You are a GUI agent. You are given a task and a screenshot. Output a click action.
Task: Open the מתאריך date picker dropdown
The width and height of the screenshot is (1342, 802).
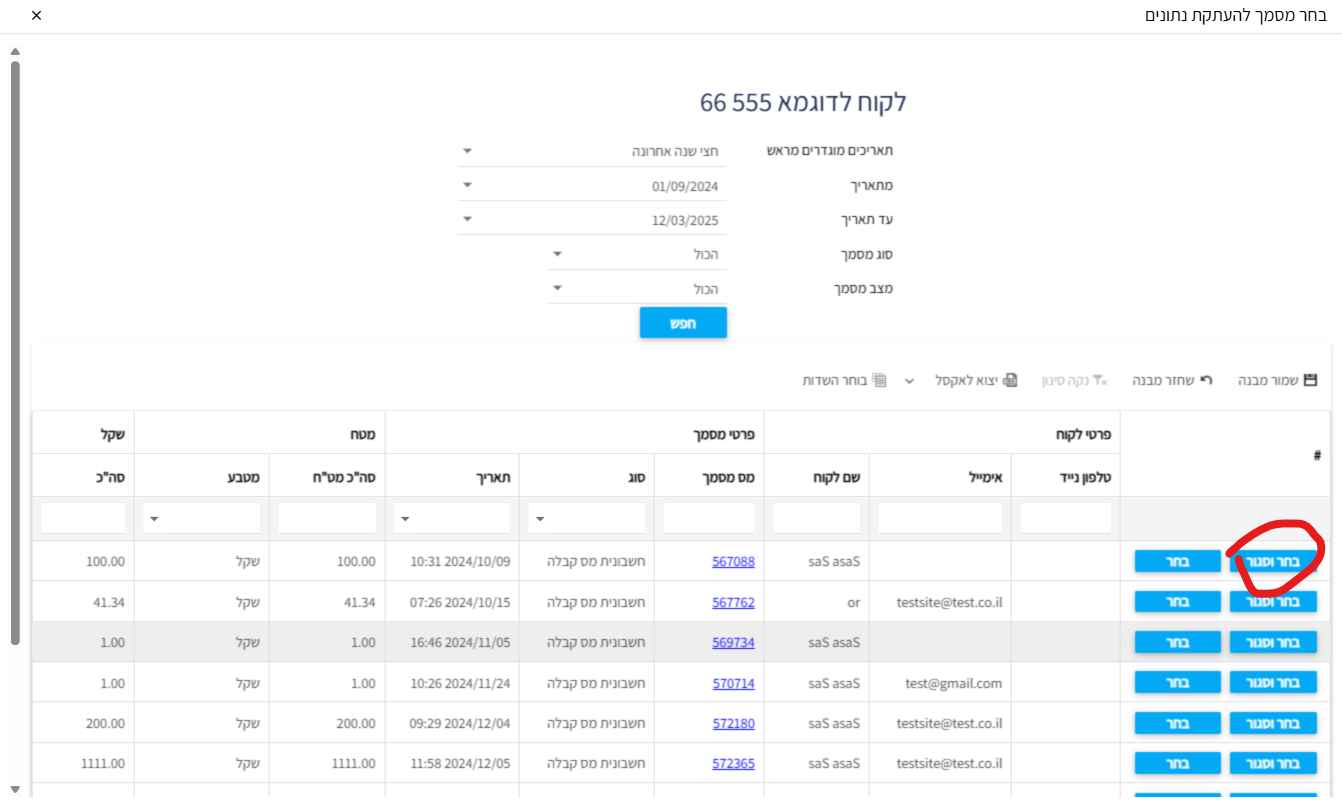pyautogui.click(x=467, y=185)
